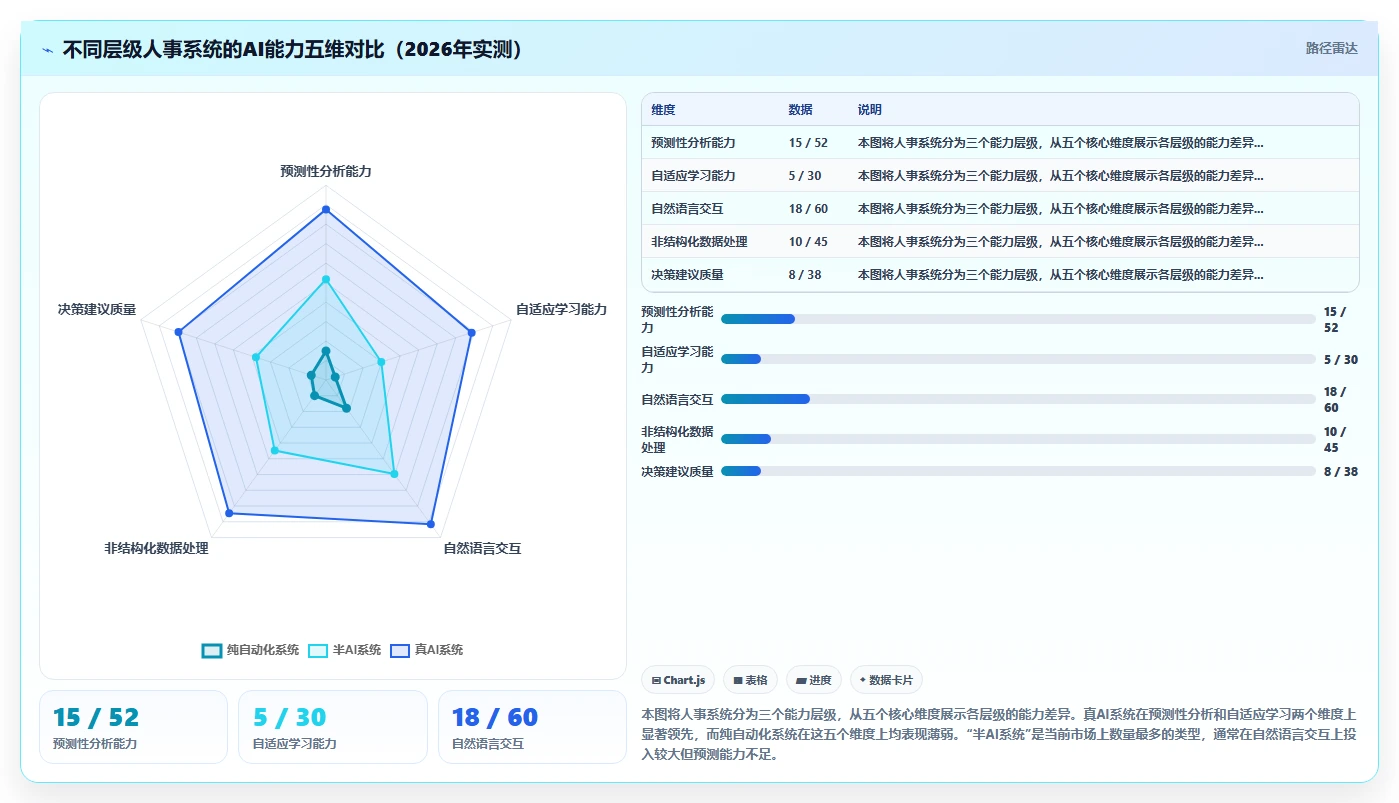This screenshot has height=803, width=1399.
Task: Open the 18 / 60 data card
Action: (x=532, y=727)
